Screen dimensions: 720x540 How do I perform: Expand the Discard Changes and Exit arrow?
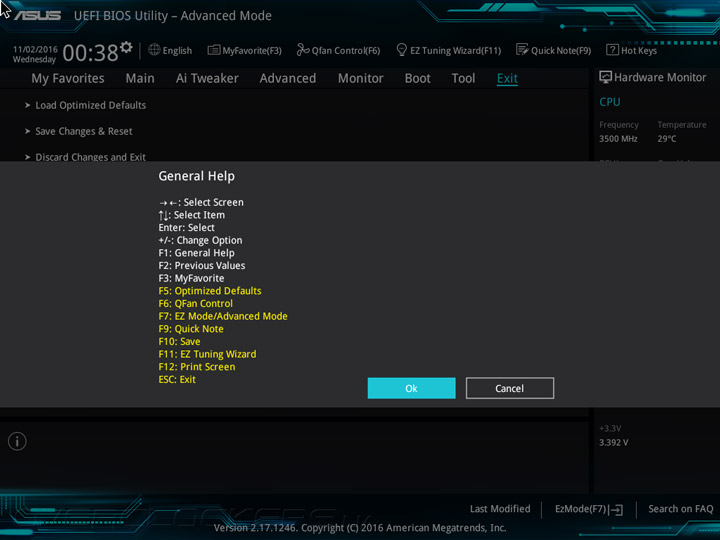click(28, 157)
